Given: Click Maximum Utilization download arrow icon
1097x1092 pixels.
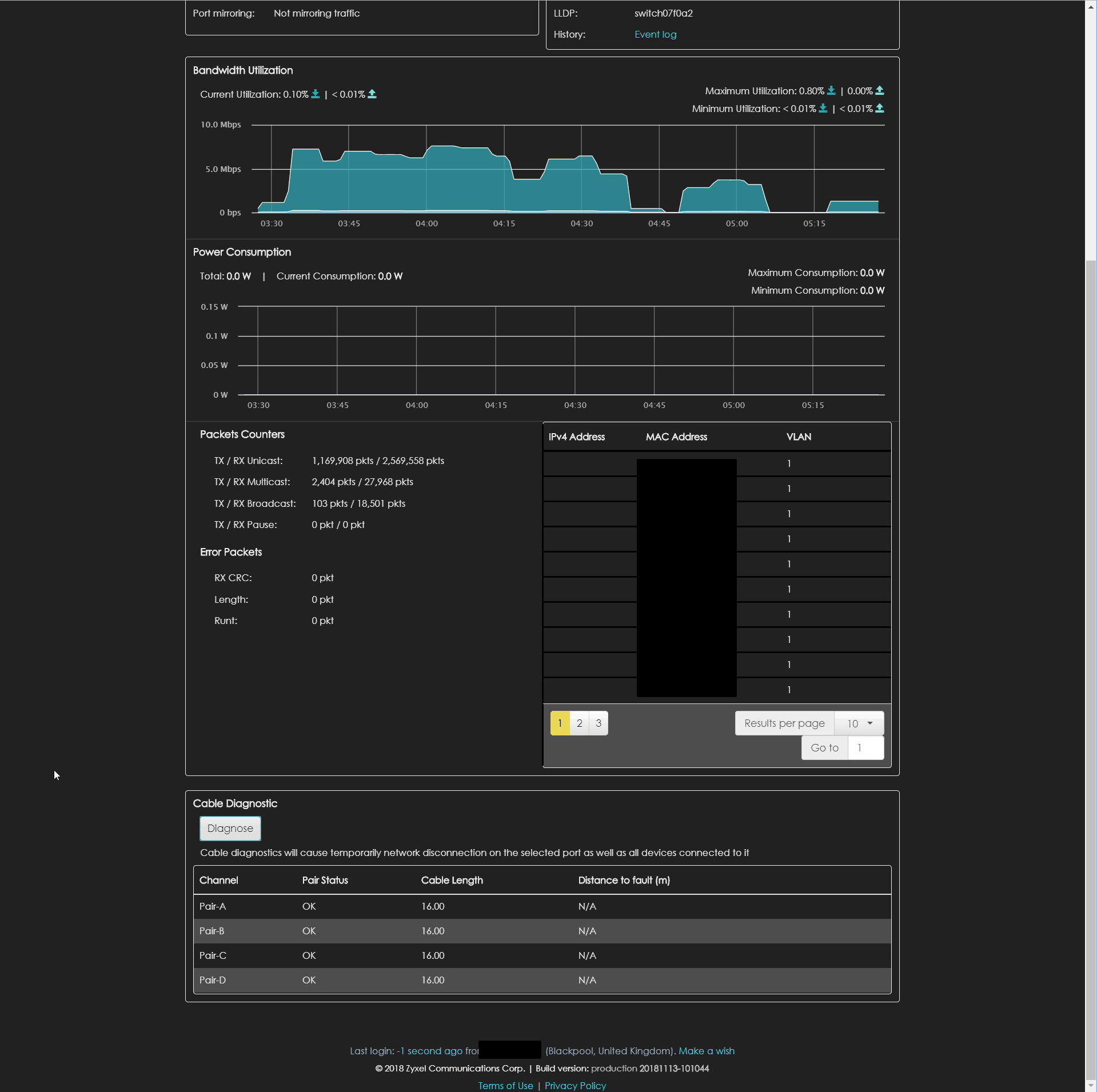Looking at the screenshot, I should (x=831, y=91).
